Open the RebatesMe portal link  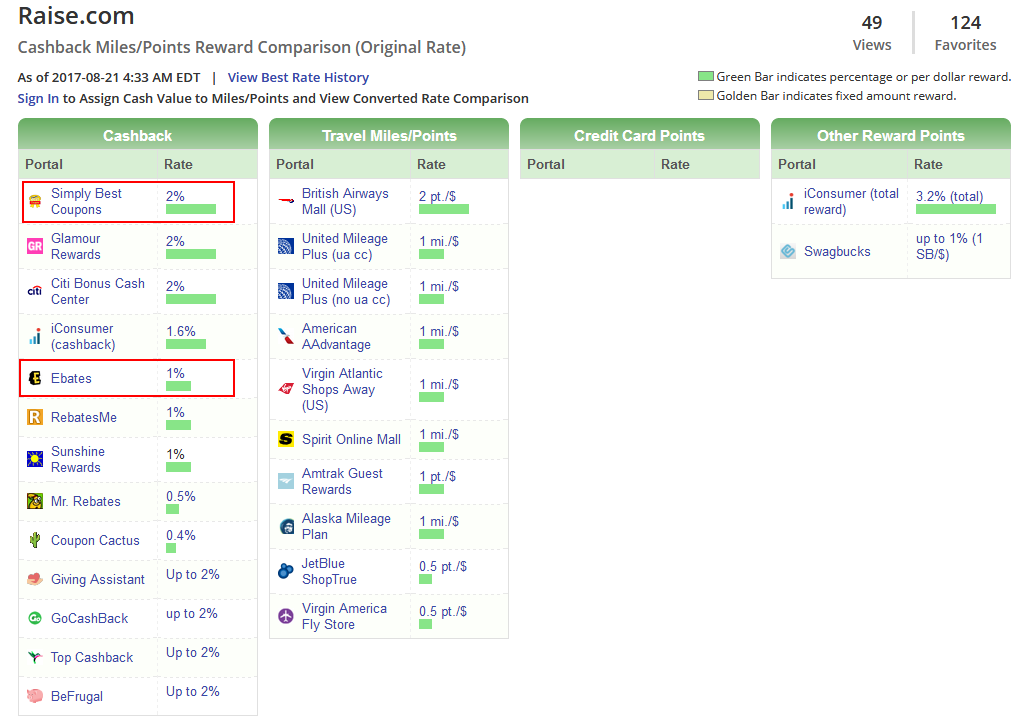click(x=84, y=418)
